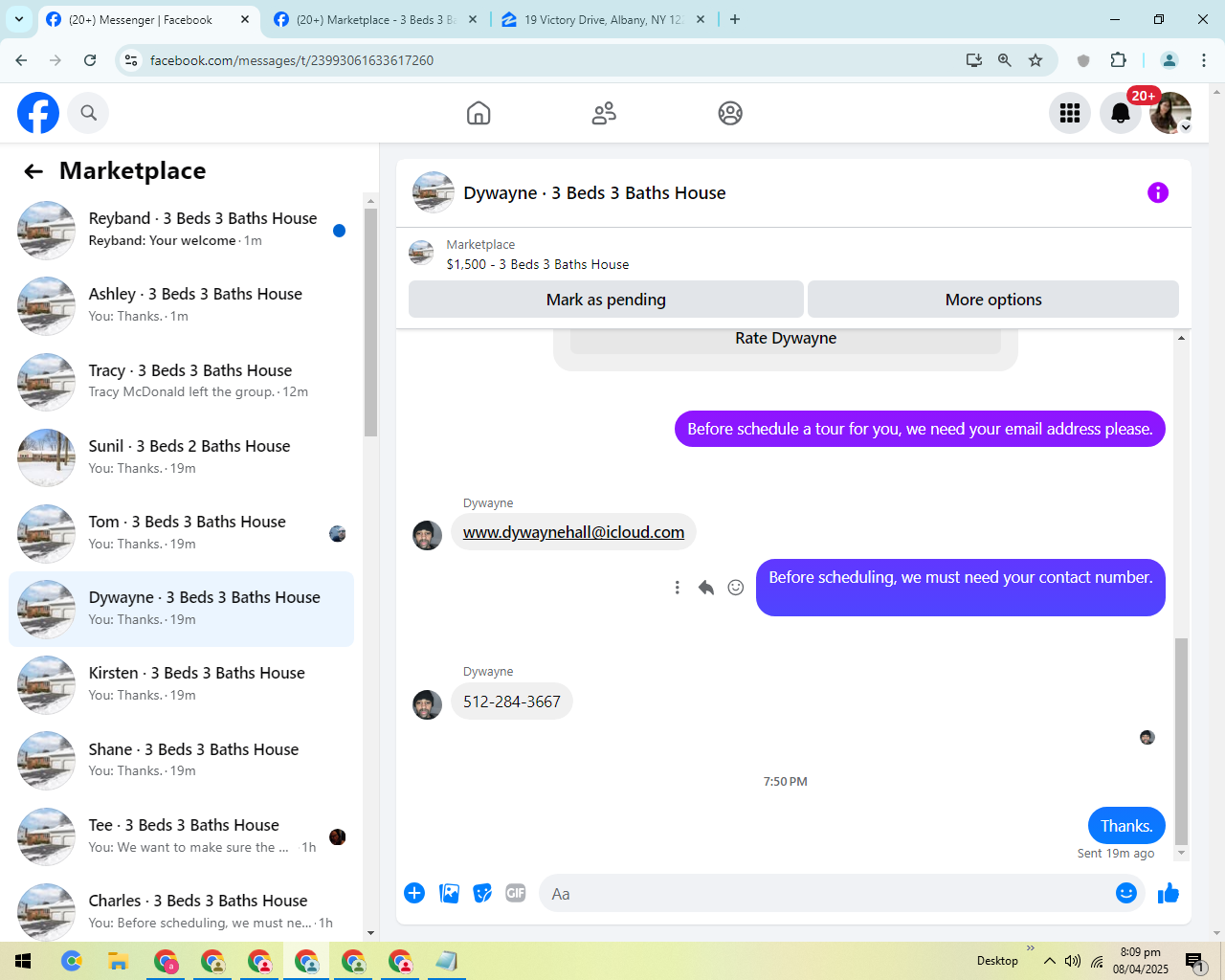
Task: Switch to the Marketplace browser tab
Action: pyautogui.click(x=375, y=19)
